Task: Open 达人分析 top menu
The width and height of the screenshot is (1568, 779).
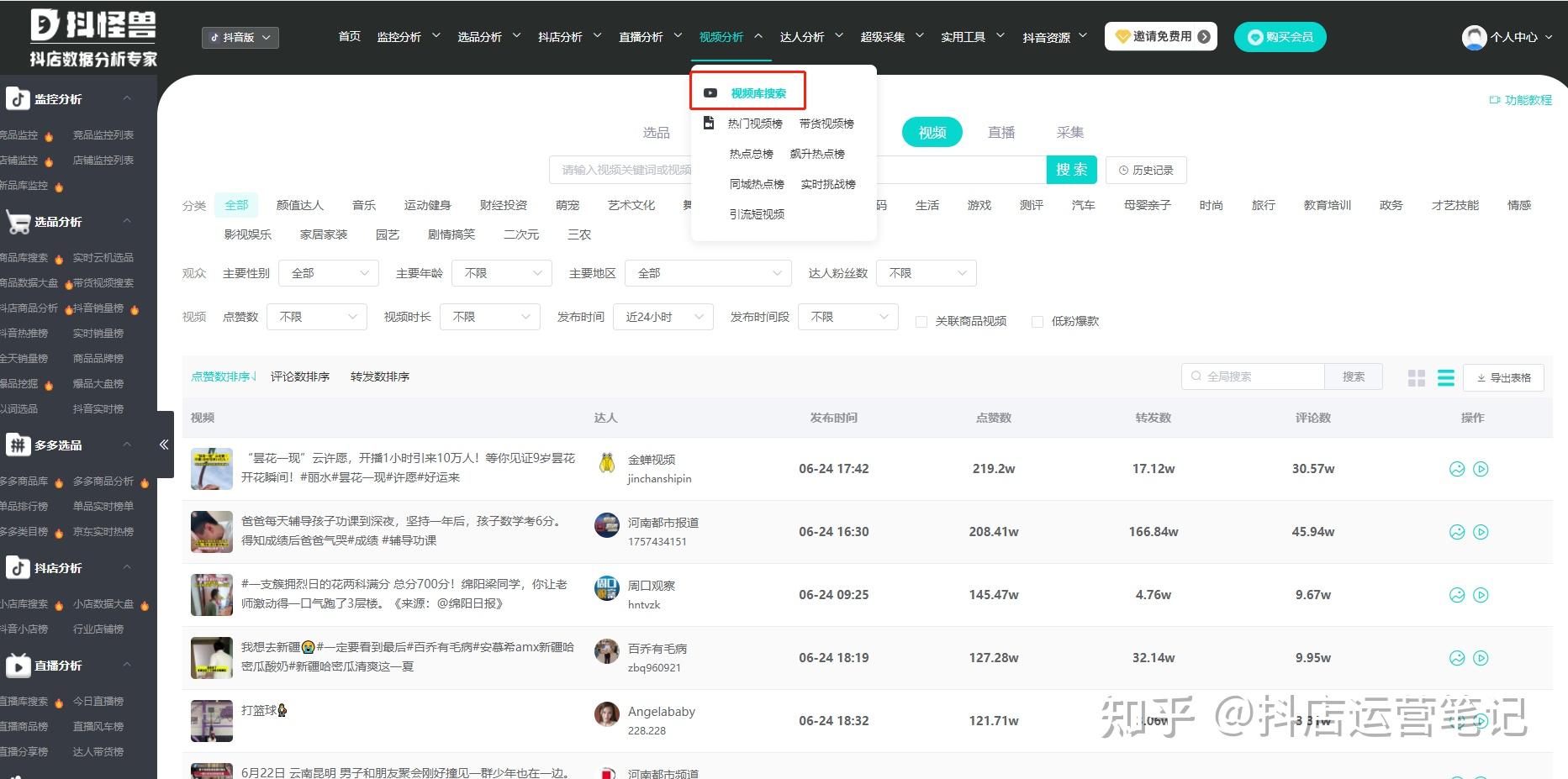Action: coord(811,37)
